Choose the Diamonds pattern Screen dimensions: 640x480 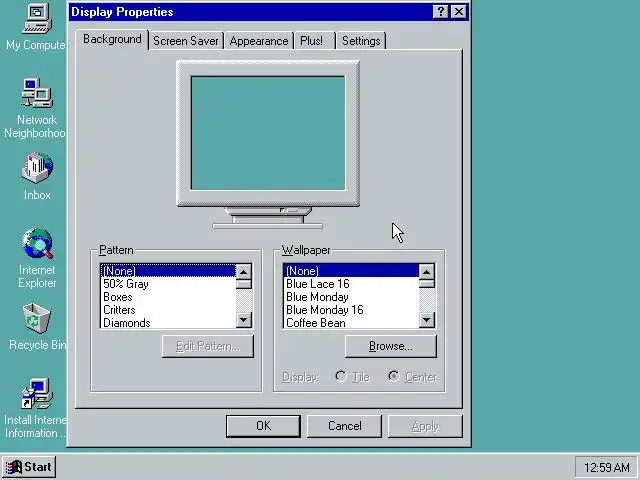168,322
